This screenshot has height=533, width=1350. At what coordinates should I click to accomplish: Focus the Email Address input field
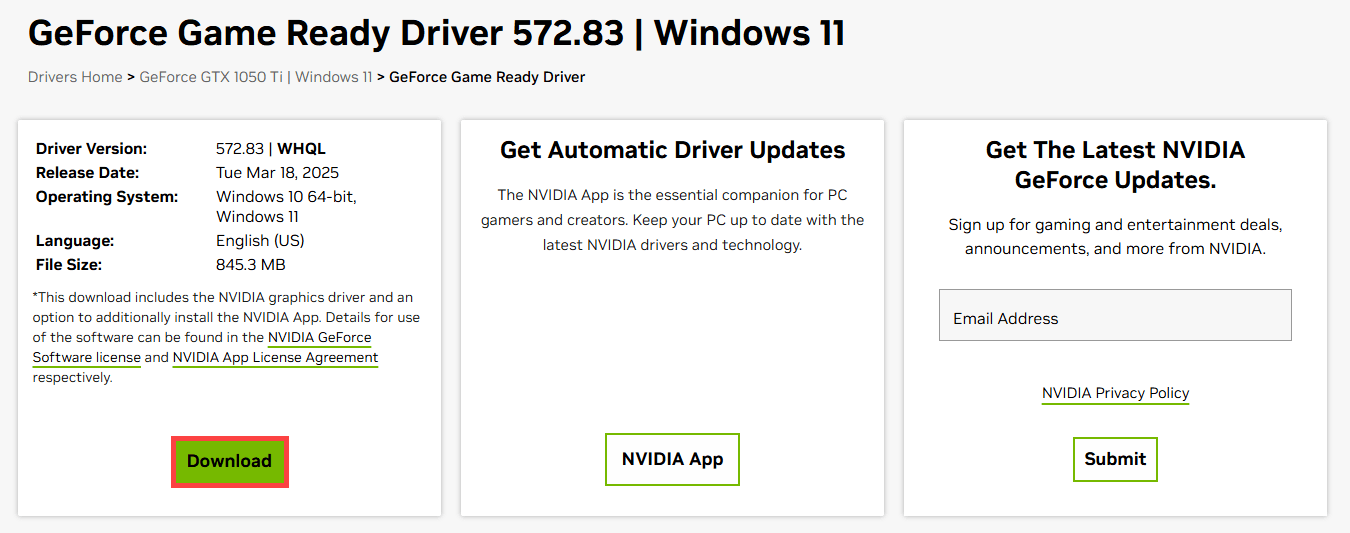(1114, 318)
